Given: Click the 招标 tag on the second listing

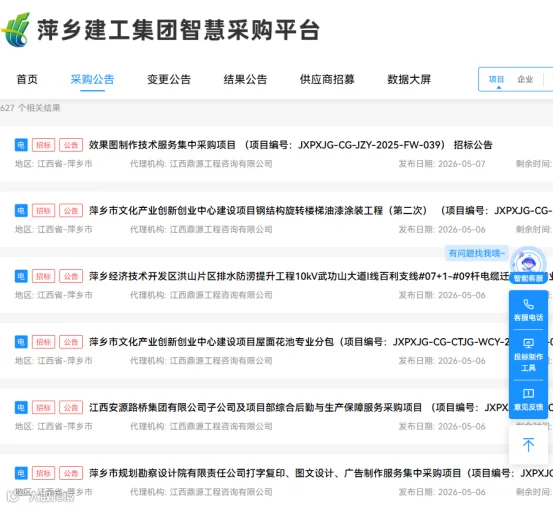Looking at the screenshot, I should [43, 211].
